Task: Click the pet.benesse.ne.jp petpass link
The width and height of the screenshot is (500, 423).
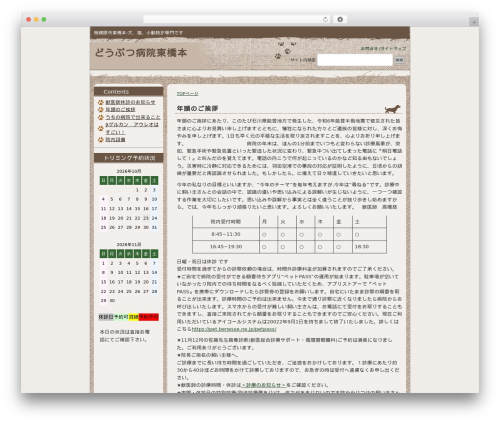Action: (x=234, y=329)
